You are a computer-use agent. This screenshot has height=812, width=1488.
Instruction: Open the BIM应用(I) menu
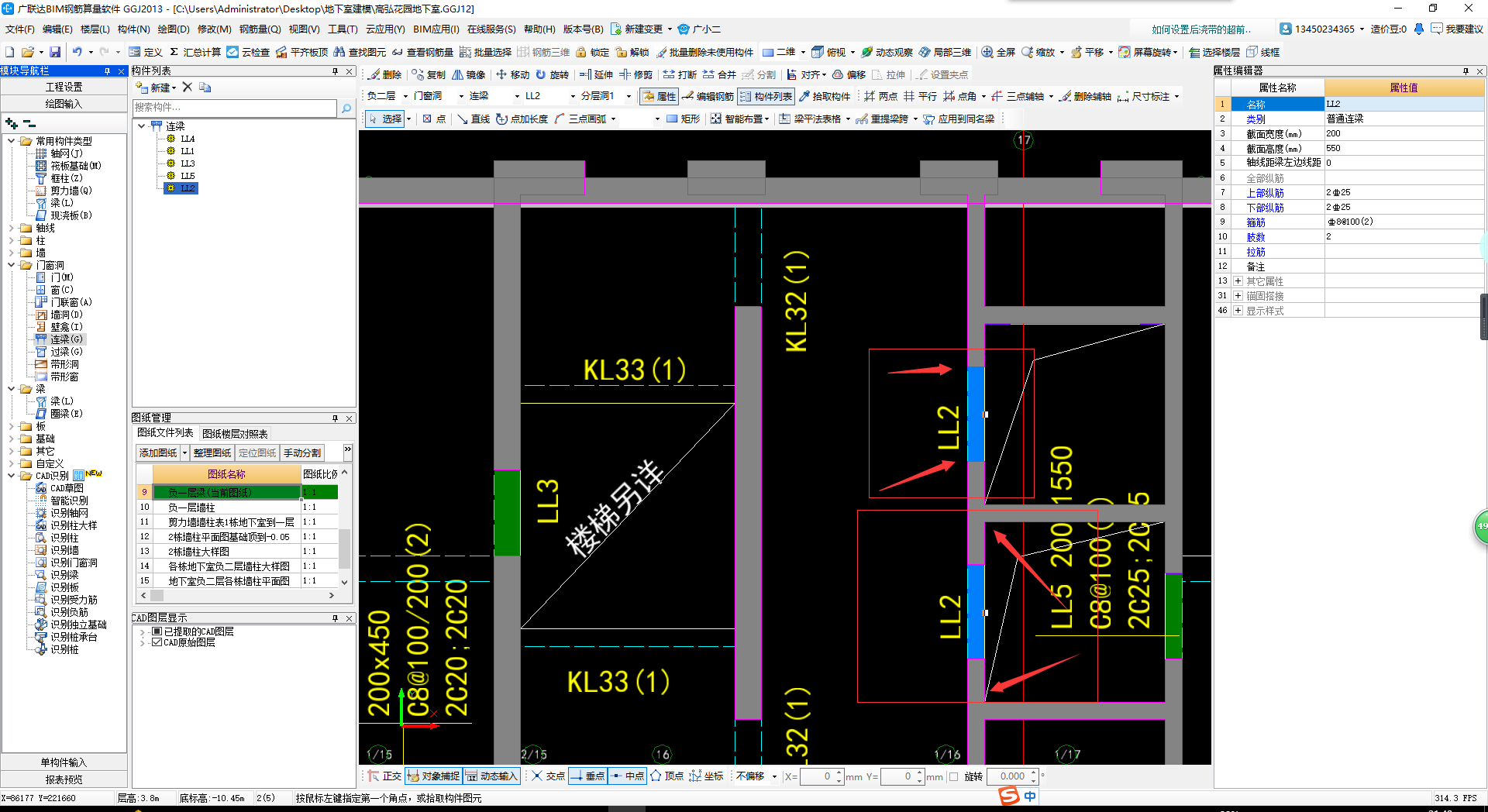coord(436,29)
